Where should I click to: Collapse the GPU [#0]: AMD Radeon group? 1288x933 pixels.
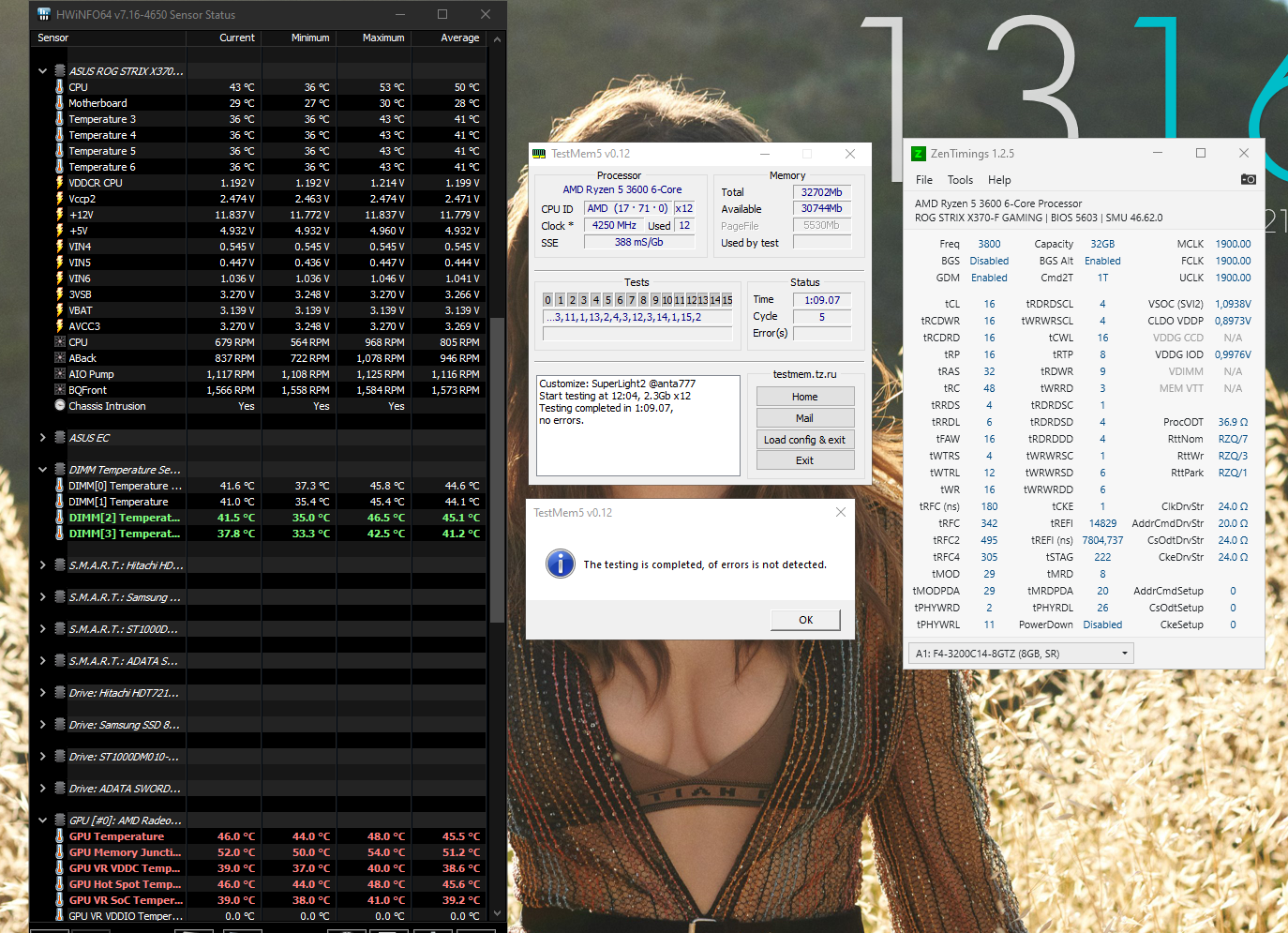pos(42,820)
